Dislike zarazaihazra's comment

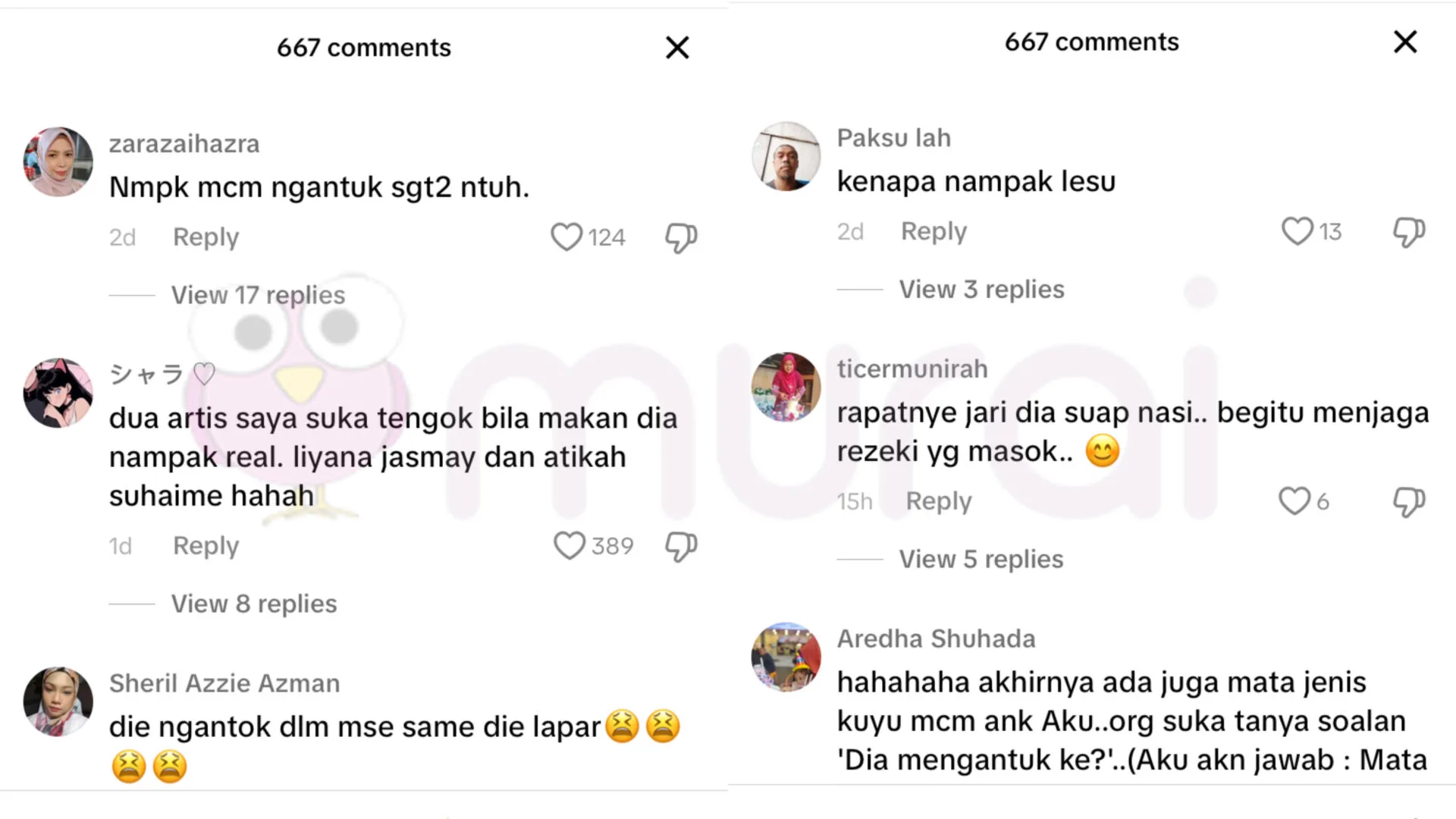[x=680, y=237]
